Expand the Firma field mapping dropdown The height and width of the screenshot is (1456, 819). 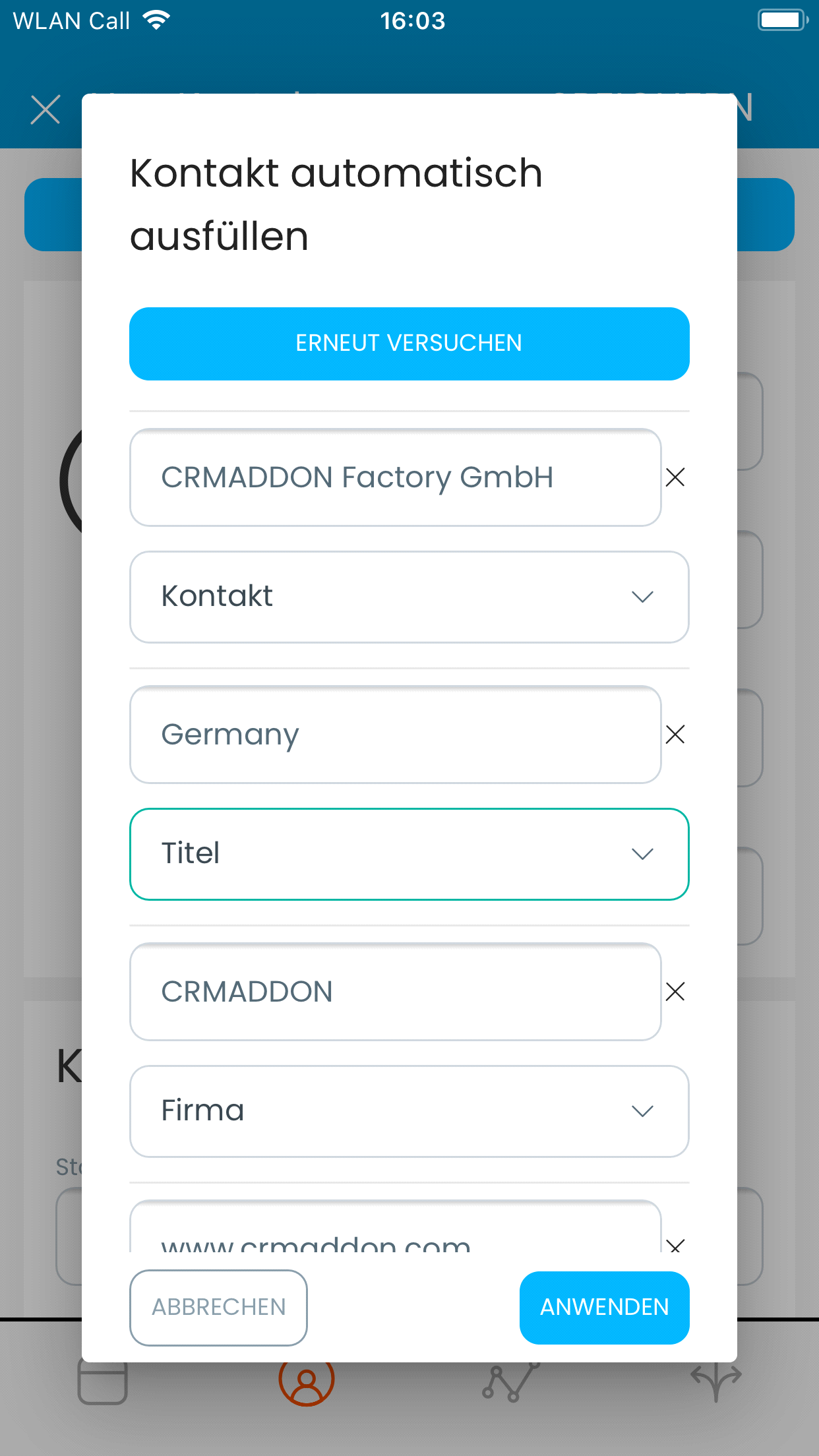click(409, 1111)
